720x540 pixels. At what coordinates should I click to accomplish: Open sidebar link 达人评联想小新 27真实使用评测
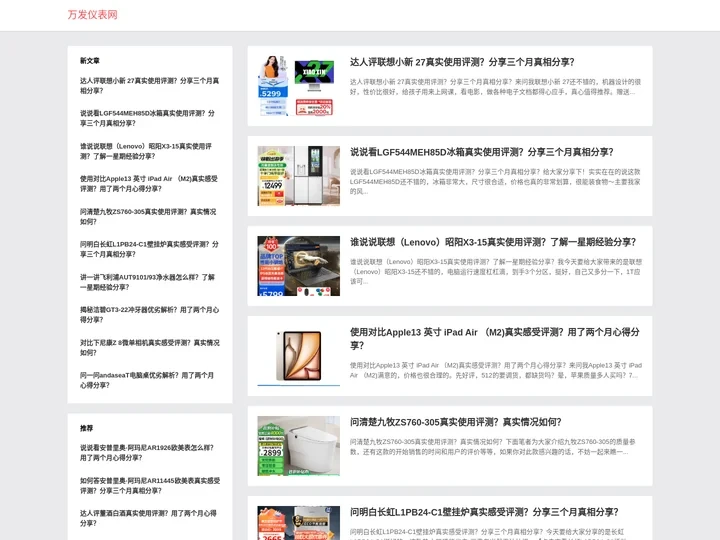point(149,85)
